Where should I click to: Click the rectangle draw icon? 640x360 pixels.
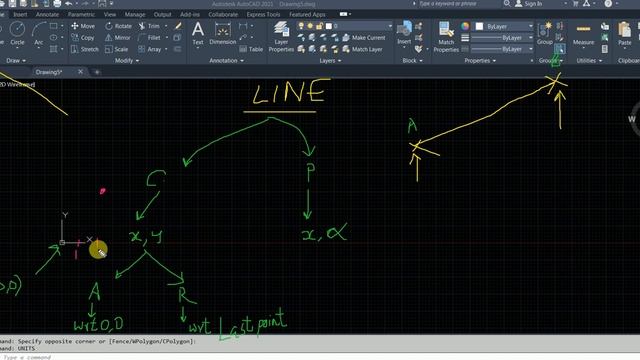click(x=53, y=26)
